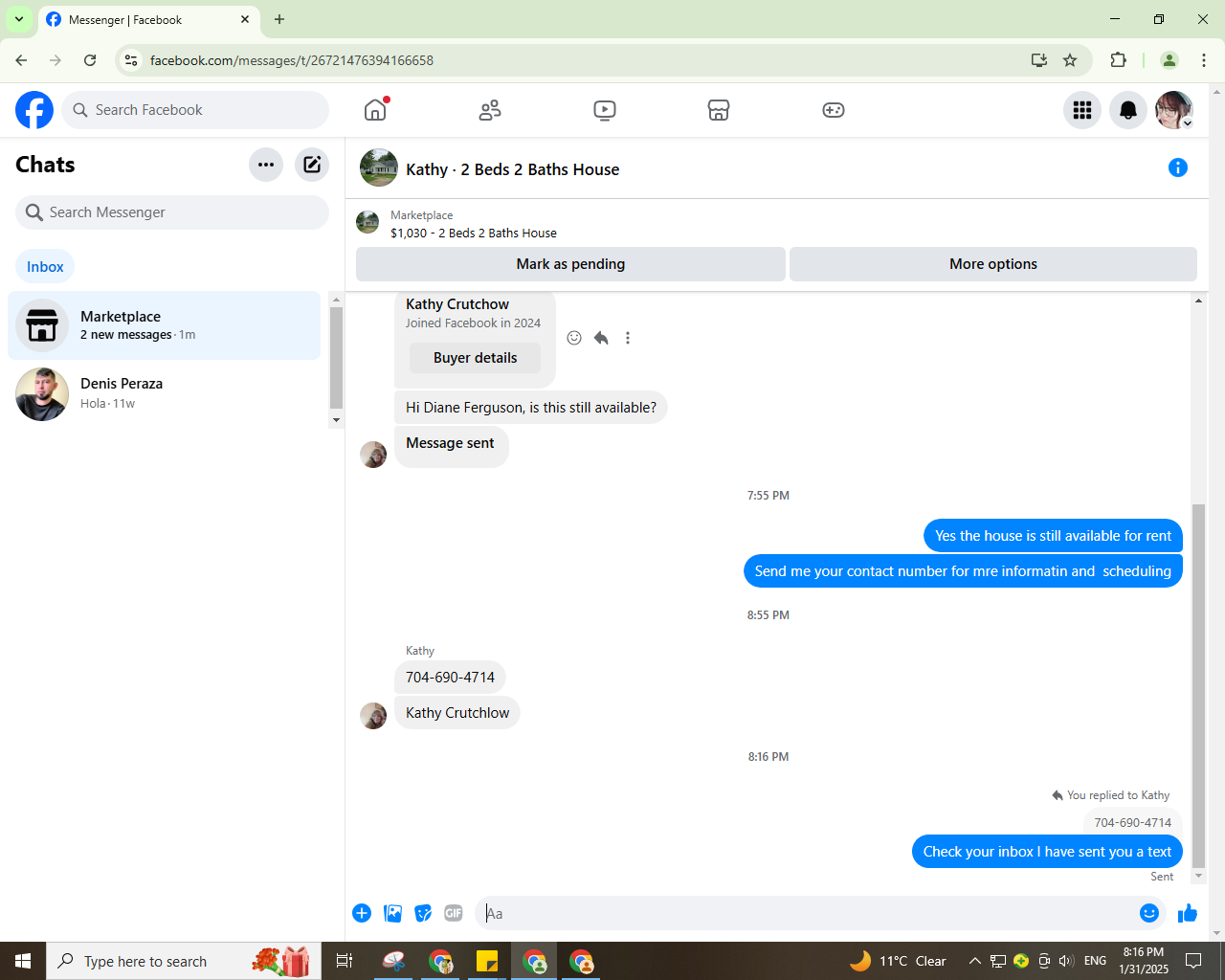The image size is (1225, 980).
Task: Open Task View on the taskbar
Action: point(345,961)
